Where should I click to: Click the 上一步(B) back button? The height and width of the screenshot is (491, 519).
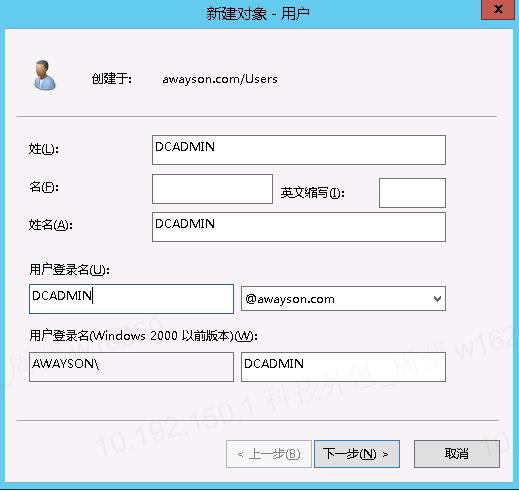[x=269, y=454]
